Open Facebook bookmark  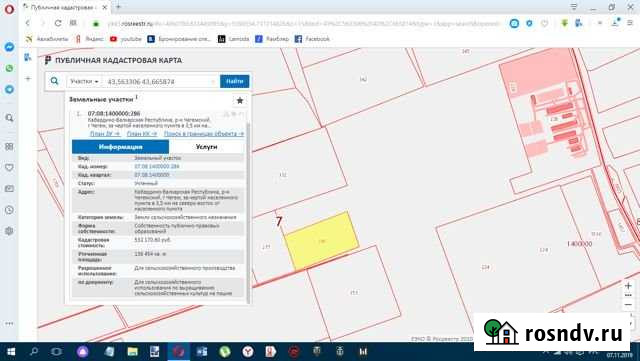312,39
